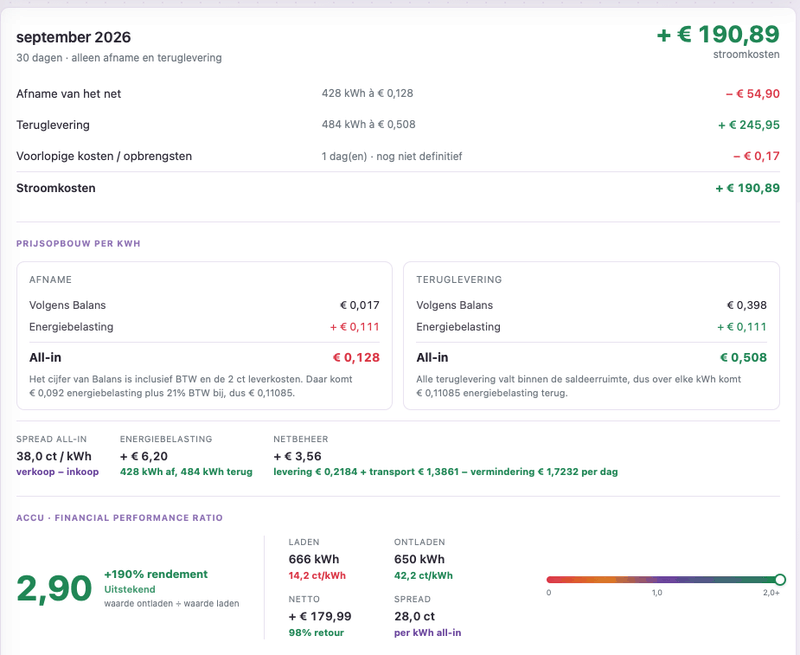The width and height of the screenshot is (800, 655).
Task: Click '30 dagen · alleen afname en teruglevering' subtitle
Action: coord(119,58)
